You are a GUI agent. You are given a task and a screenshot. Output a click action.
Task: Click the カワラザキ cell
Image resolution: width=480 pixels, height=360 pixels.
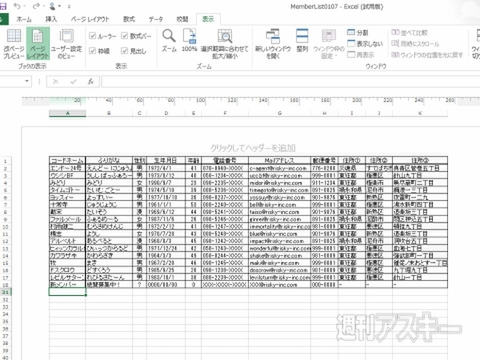(x=67, y=255)
